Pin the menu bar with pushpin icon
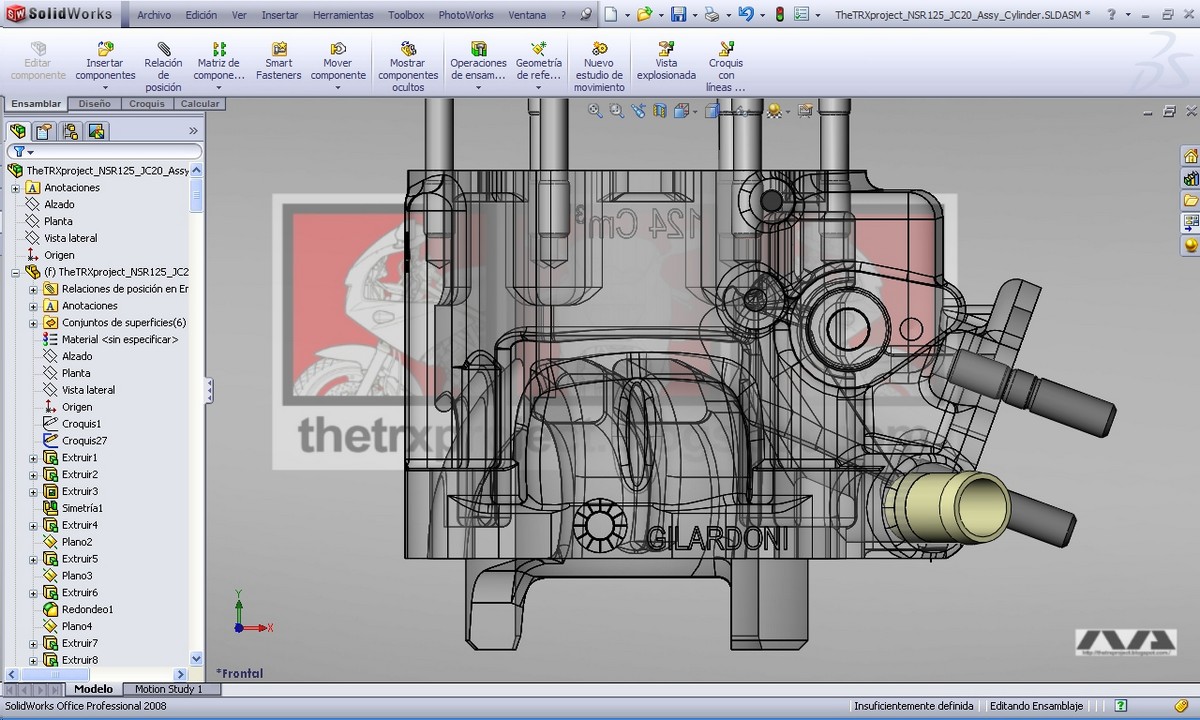Viewport: 1200px width, 720px height. point(586,15)
